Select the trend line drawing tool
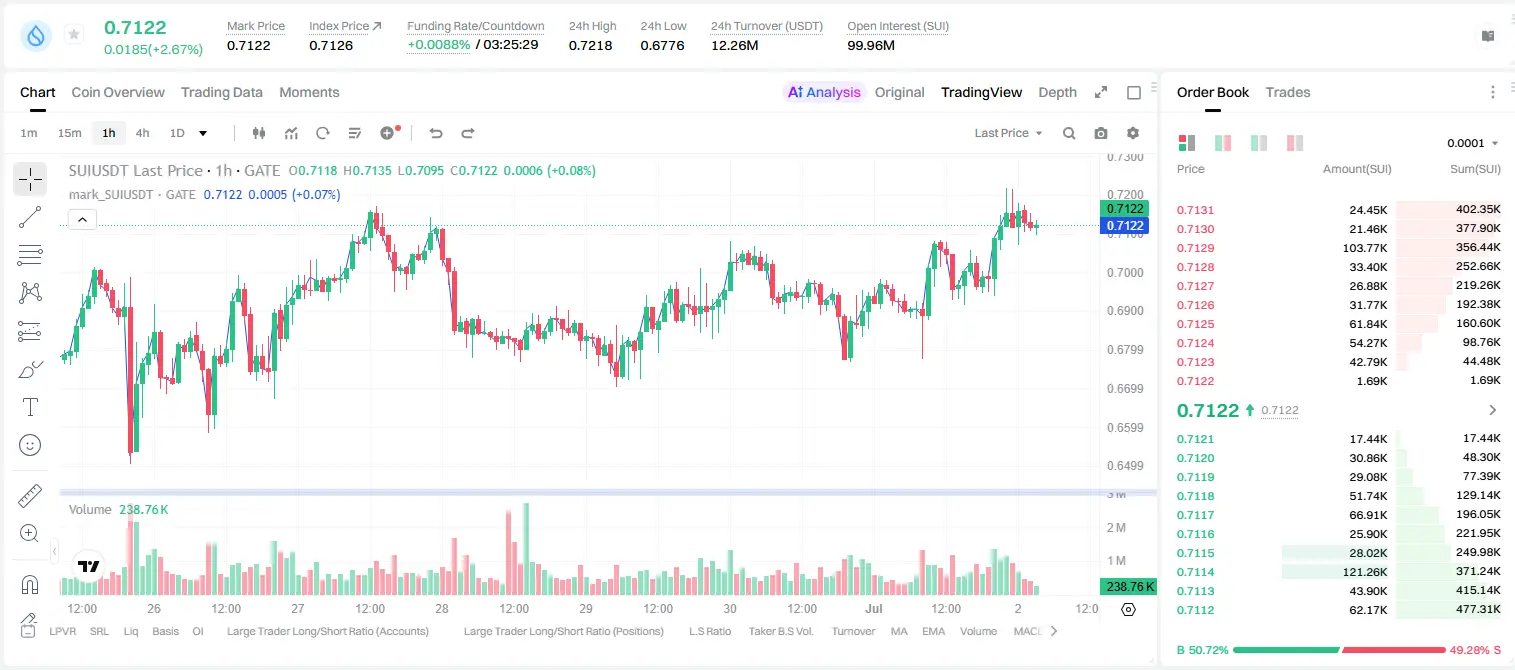Screen dimensions: 1515x670 tap(30, 217)
